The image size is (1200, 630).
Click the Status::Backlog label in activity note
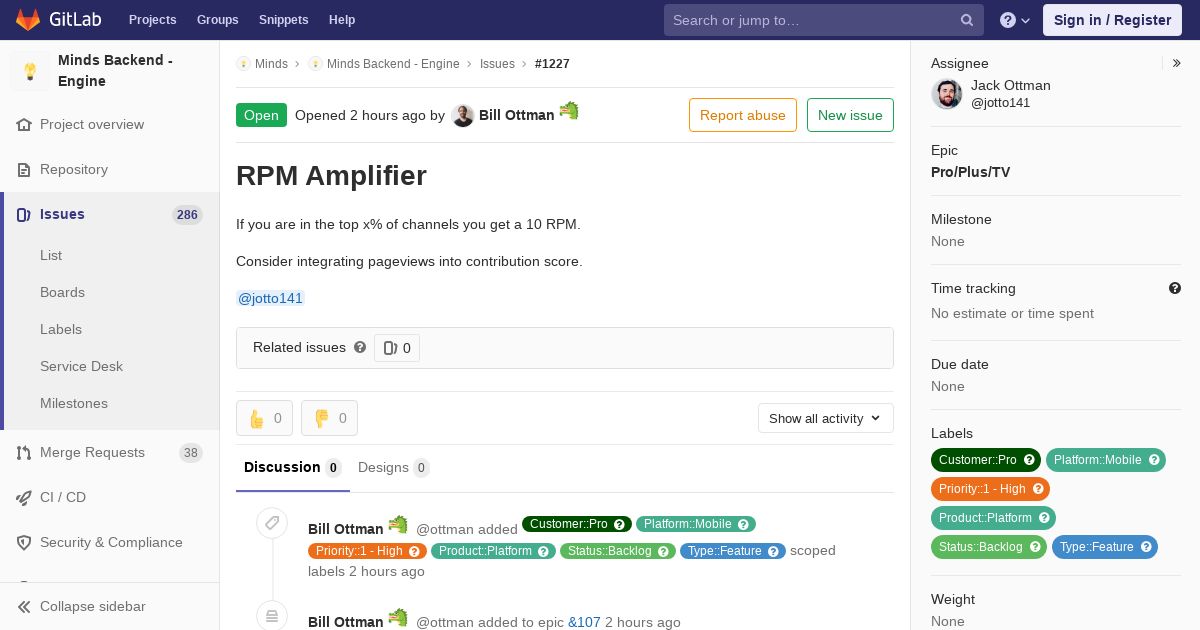618,551
